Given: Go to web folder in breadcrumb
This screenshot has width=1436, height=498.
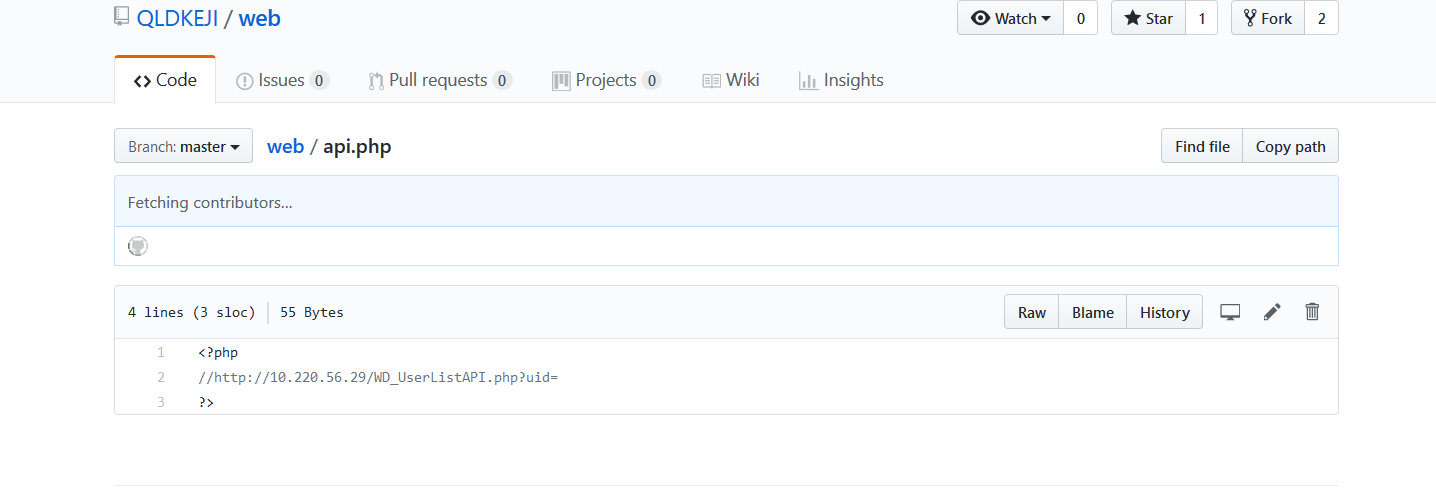Looking at the screenshot, I should pyautogui.click(x=285, y=146).
